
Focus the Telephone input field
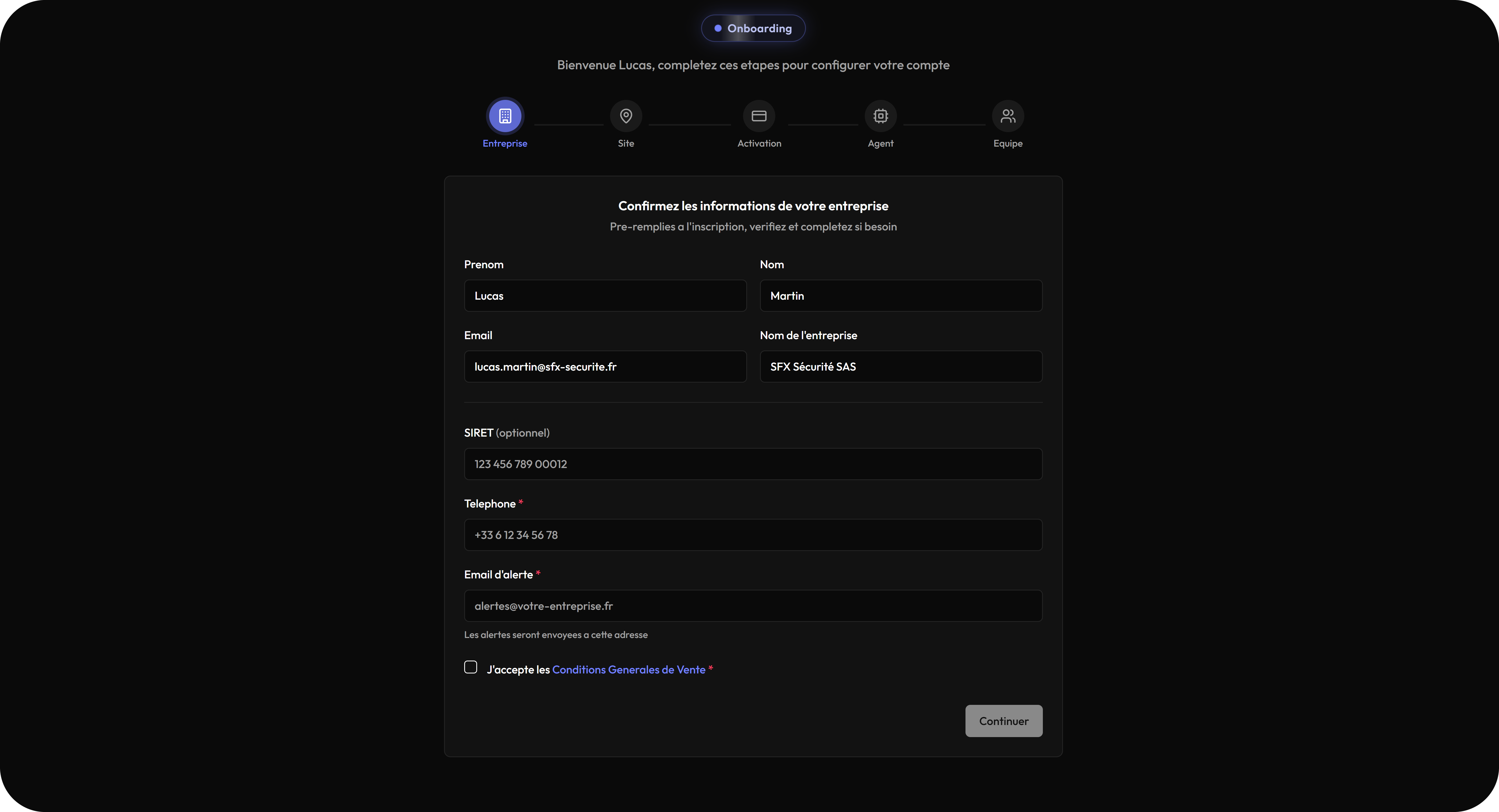click(x=753, y=535)
